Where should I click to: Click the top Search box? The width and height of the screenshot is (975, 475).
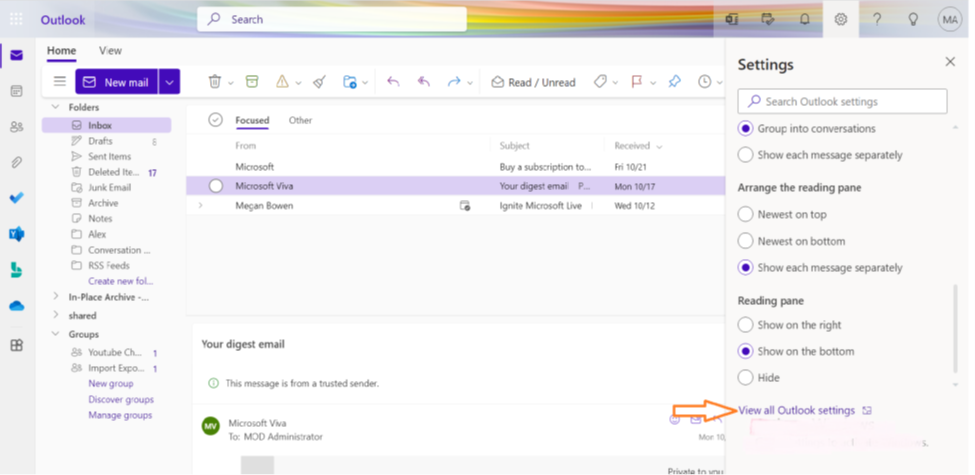tap(332, 19)
